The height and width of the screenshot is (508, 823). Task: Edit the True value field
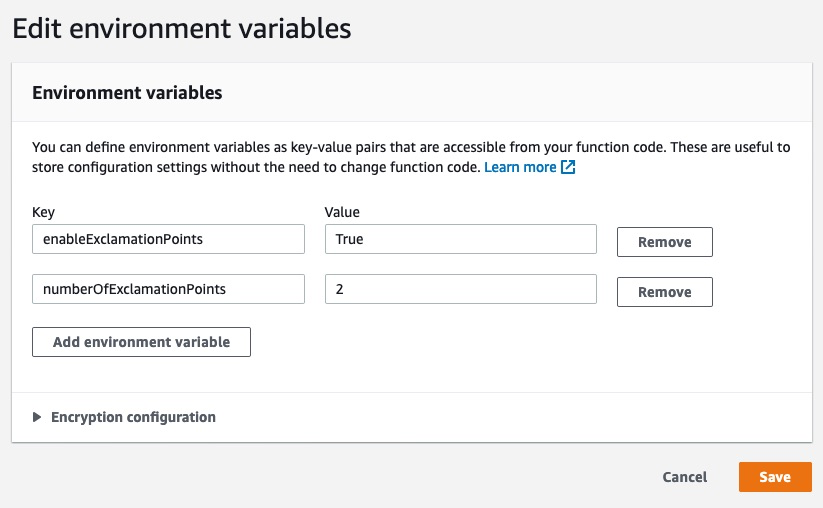click(460, 239)
